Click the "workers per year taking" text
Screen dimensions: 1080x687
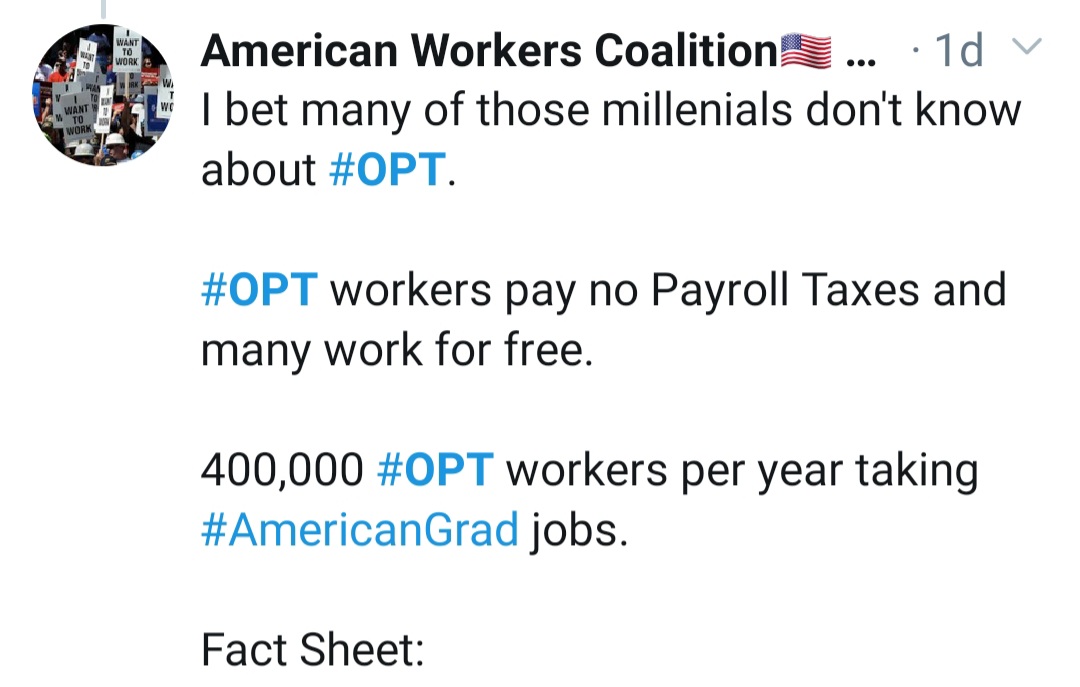pos(741,470)
